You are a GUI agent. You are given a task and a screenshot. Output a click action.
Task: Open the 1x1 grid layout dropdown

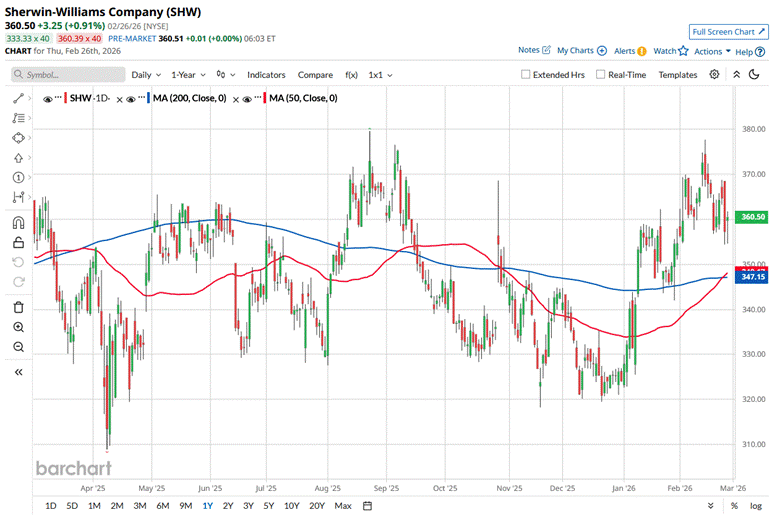click(x=380, y=75)
